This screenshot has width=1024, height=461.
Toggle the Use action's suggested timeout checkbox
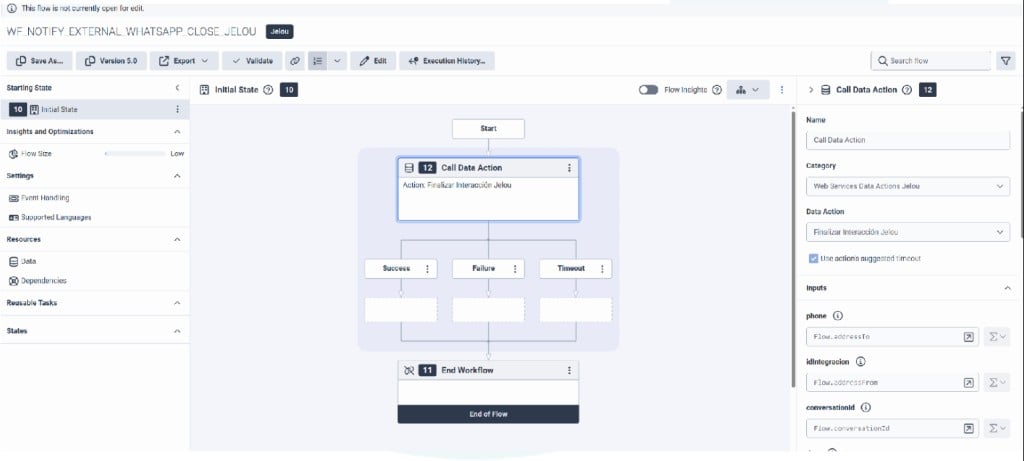pyautogui.click(x=813, y=259)
